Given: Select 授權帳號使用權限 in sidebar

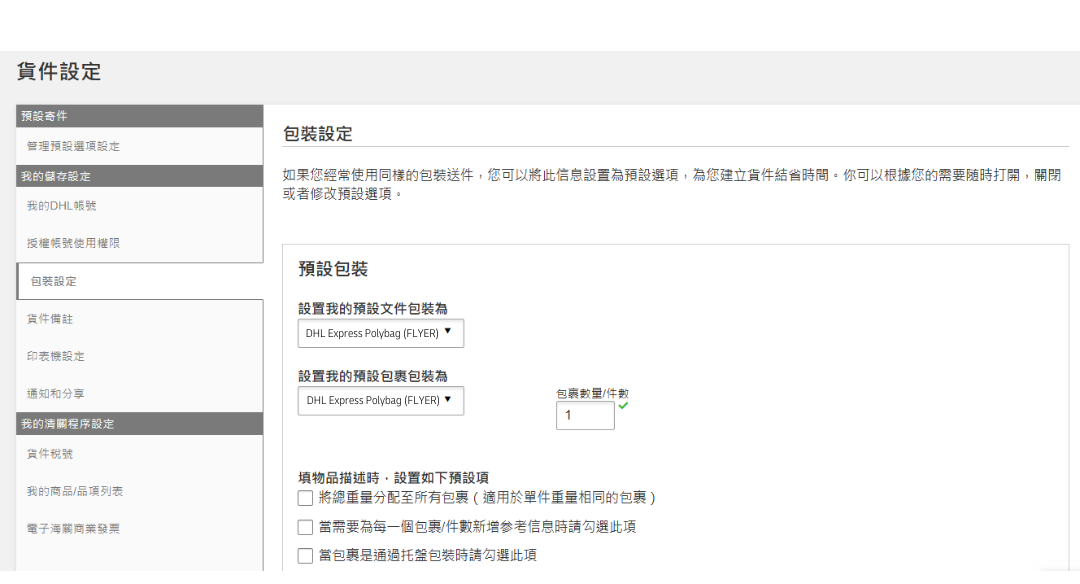Looking at the screenshot, I should (73, 243).
